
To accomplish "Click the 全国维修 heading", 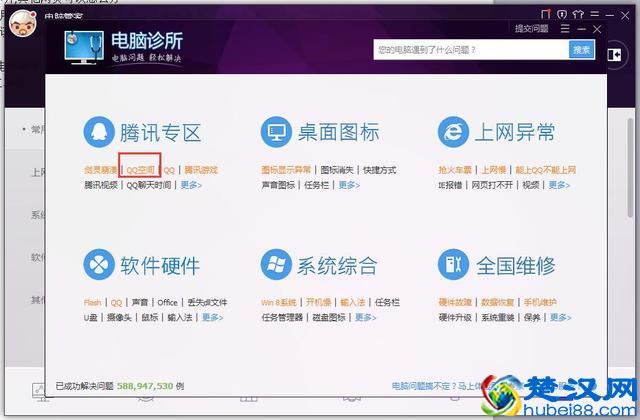I will (516, 266).
